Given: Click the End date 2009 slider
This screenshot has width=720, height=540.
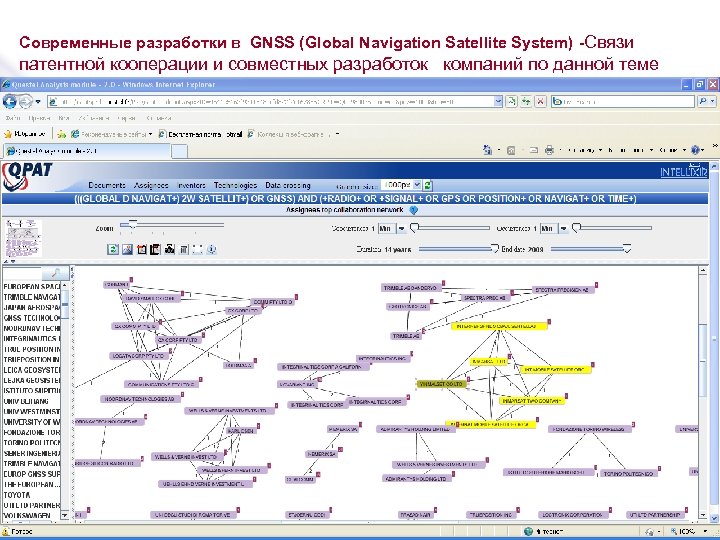Looking at the screenshot, I should 591,249.
